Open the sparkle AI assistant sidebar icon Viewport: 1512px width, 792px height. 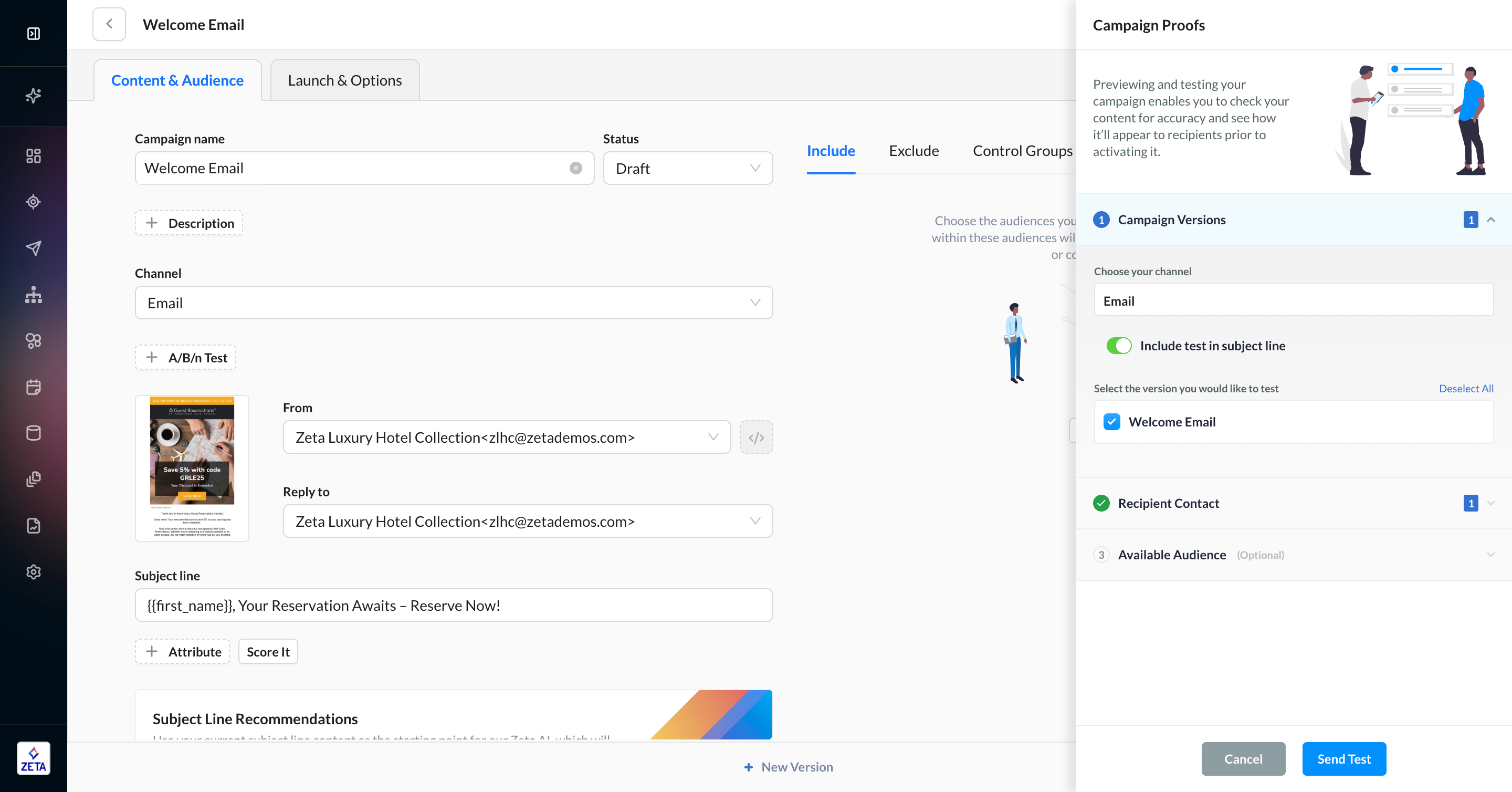tap(34, 95)
